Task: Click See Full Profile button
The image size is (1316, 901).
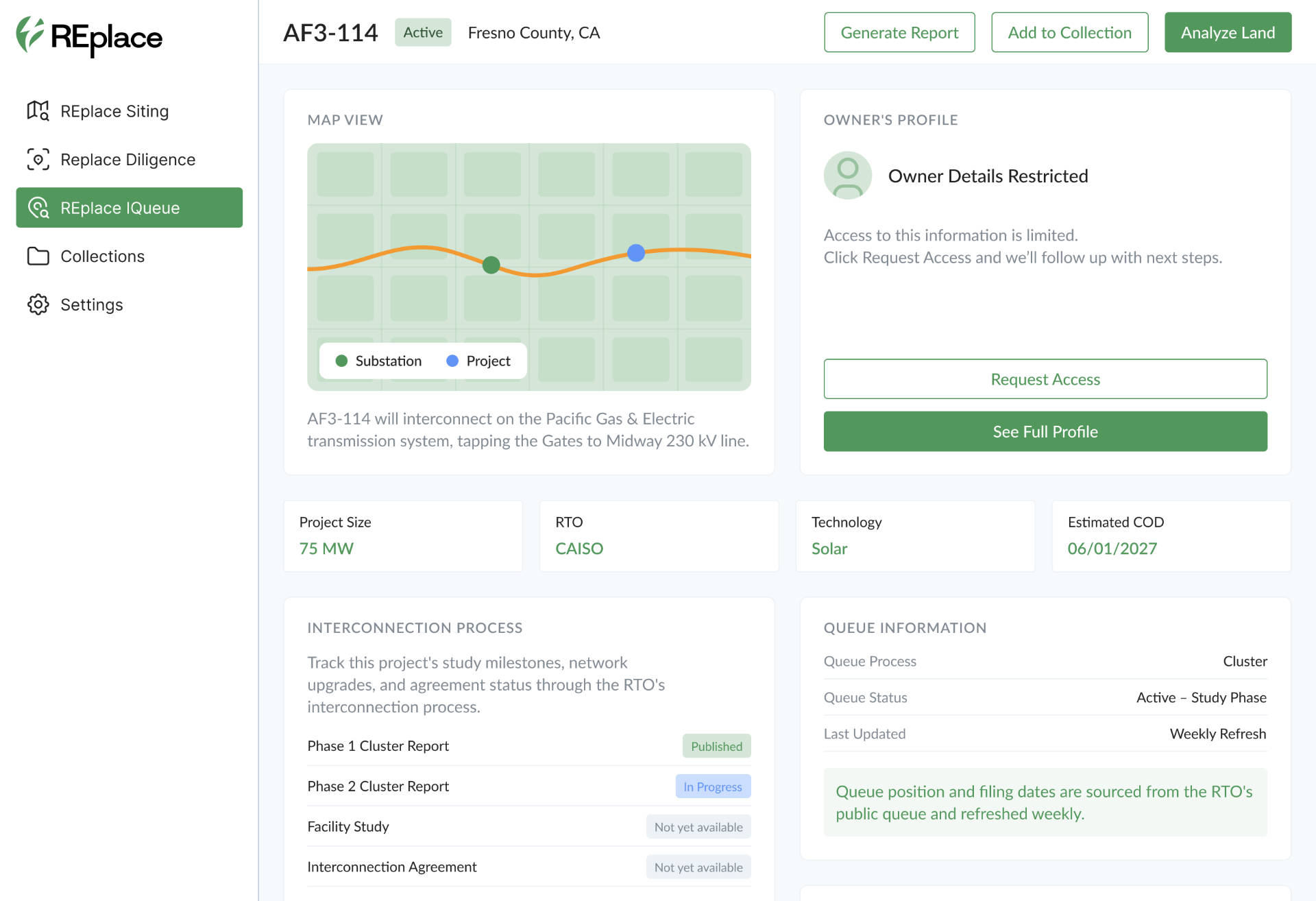Action: pyautogui.click(x=1045, y=431)
